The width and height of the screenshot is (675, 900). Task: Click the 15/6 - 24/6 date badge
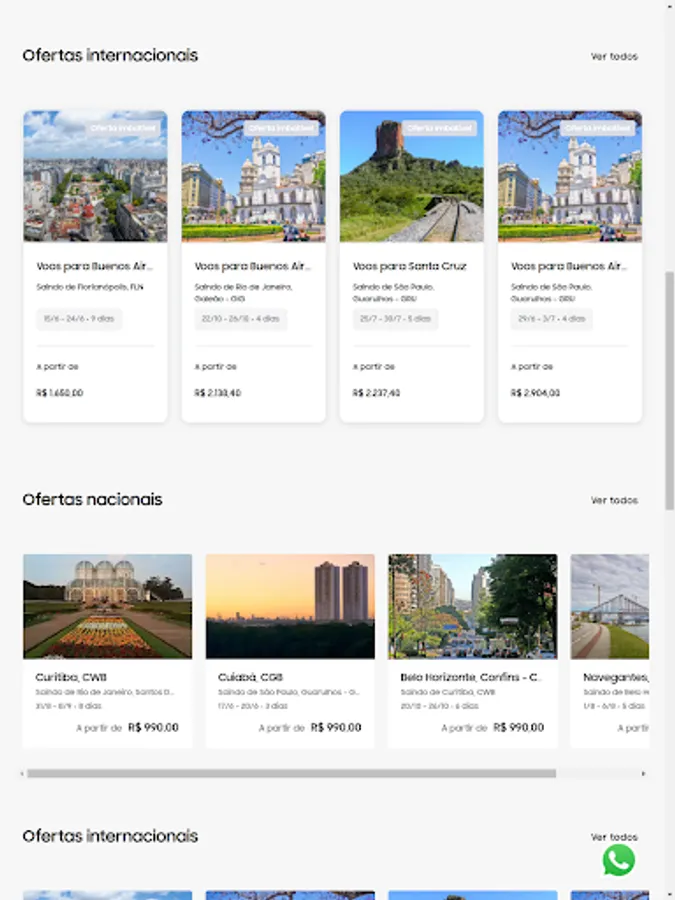click(79, 319)
